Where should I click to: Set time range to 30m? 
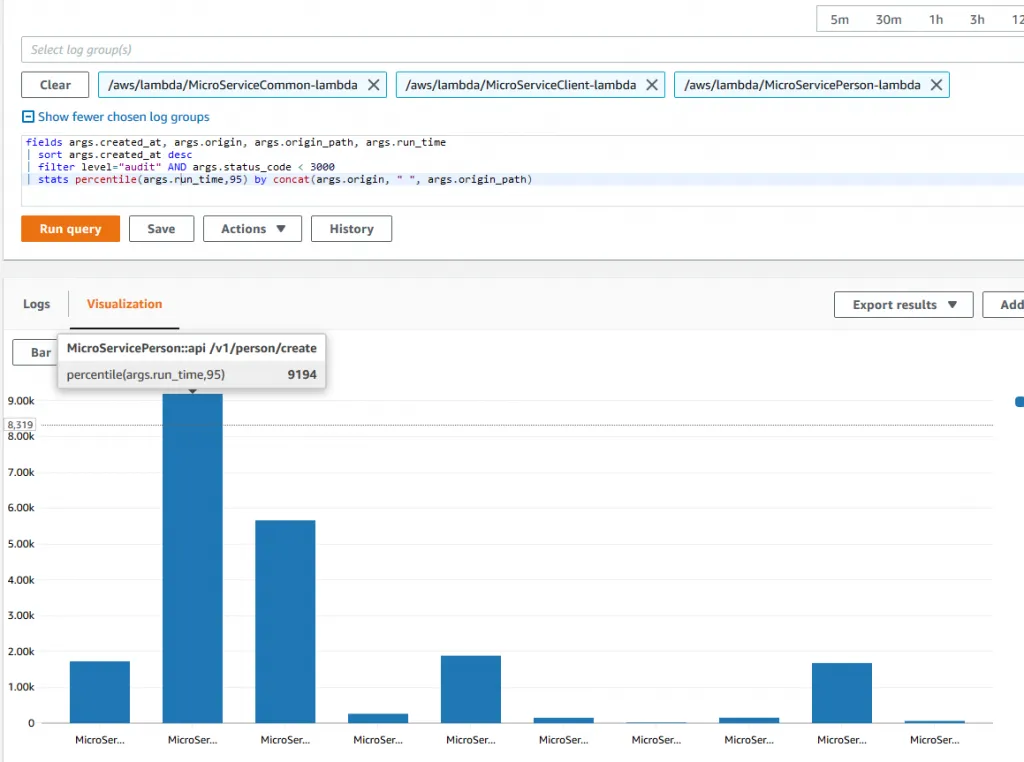888,20
